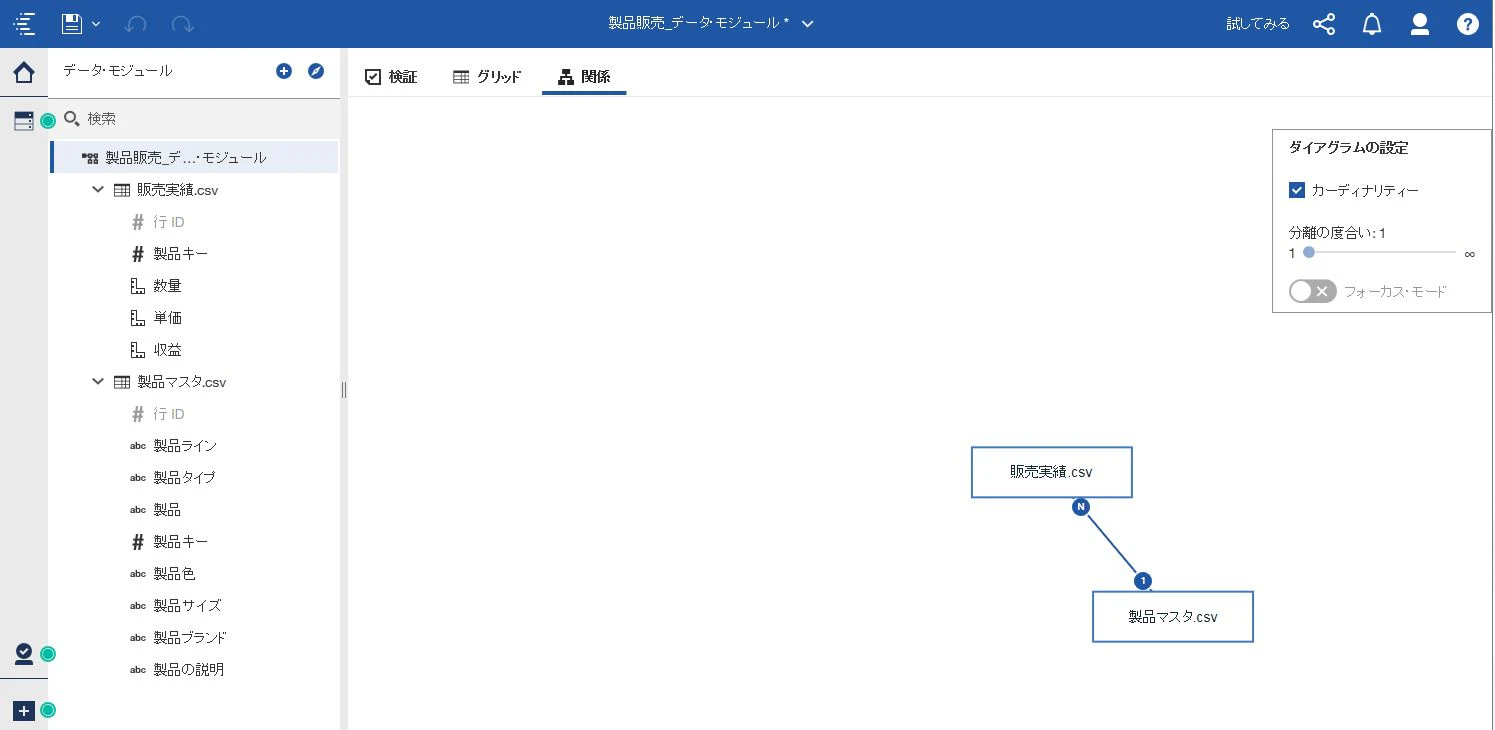Collapse the 製品マスタ.csv table
The image size is (1495, 730).
98,381
